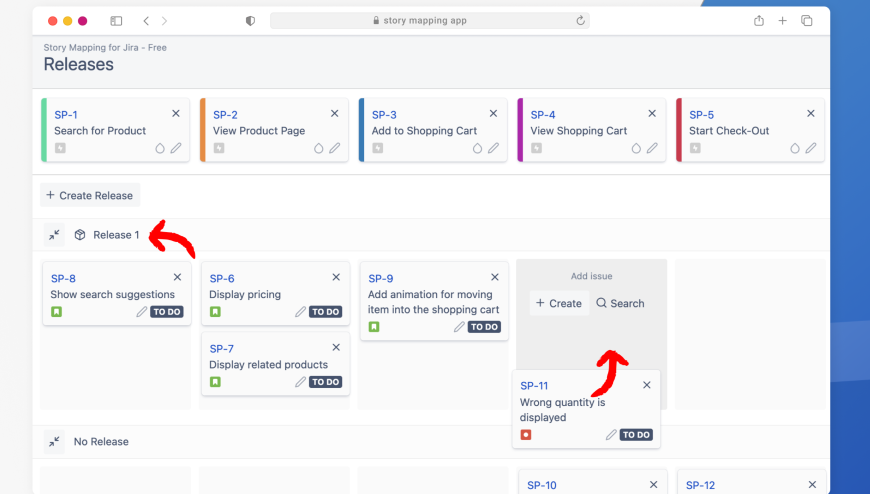Viewport: 870px width, 494px height.
Task: Edit SP-4 View Shopping Cart epic
Action: (x=652, y=148)
